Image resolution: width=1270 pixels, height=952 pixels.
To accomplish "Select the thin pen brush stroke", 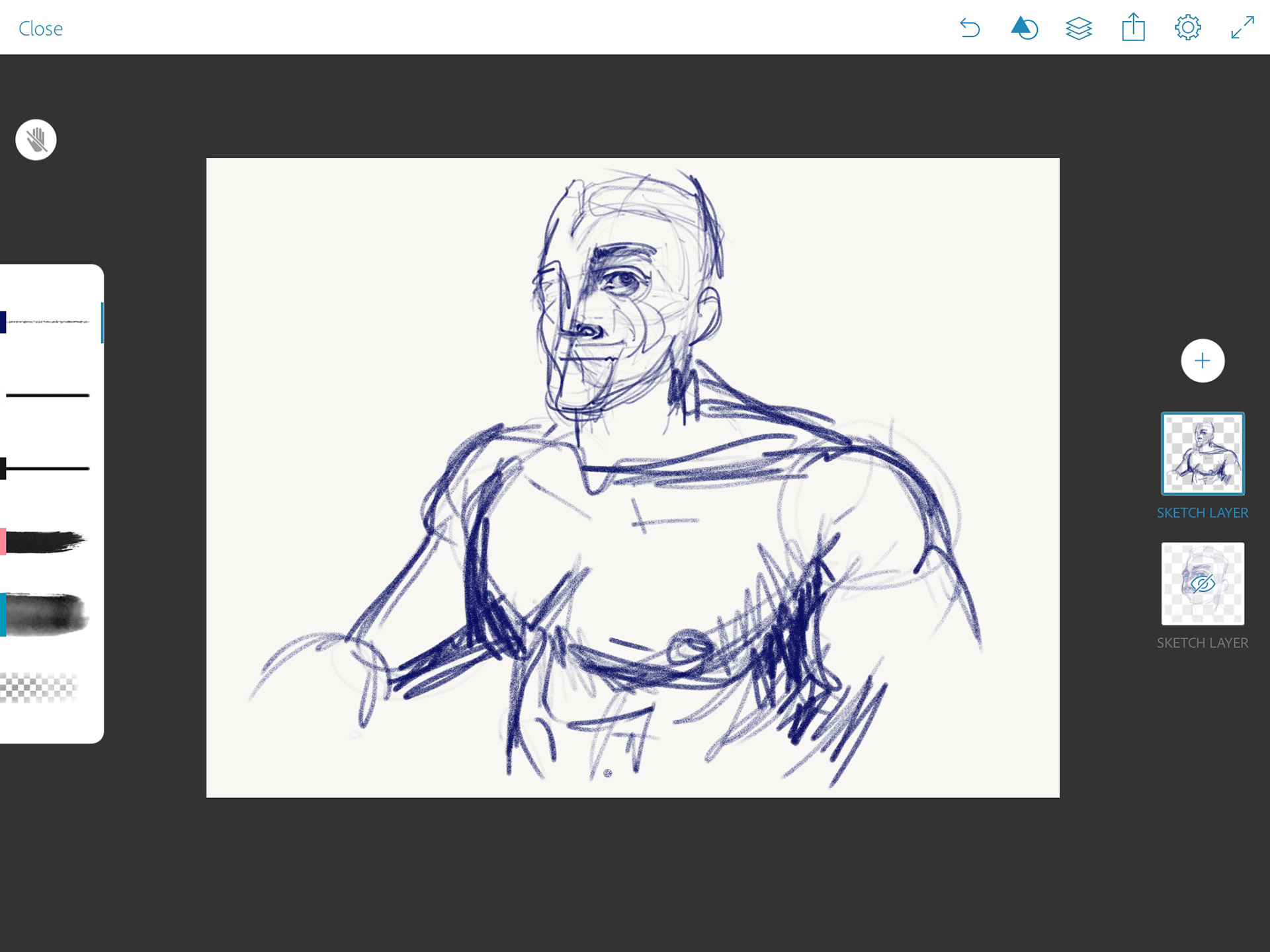I will point(48,395).
